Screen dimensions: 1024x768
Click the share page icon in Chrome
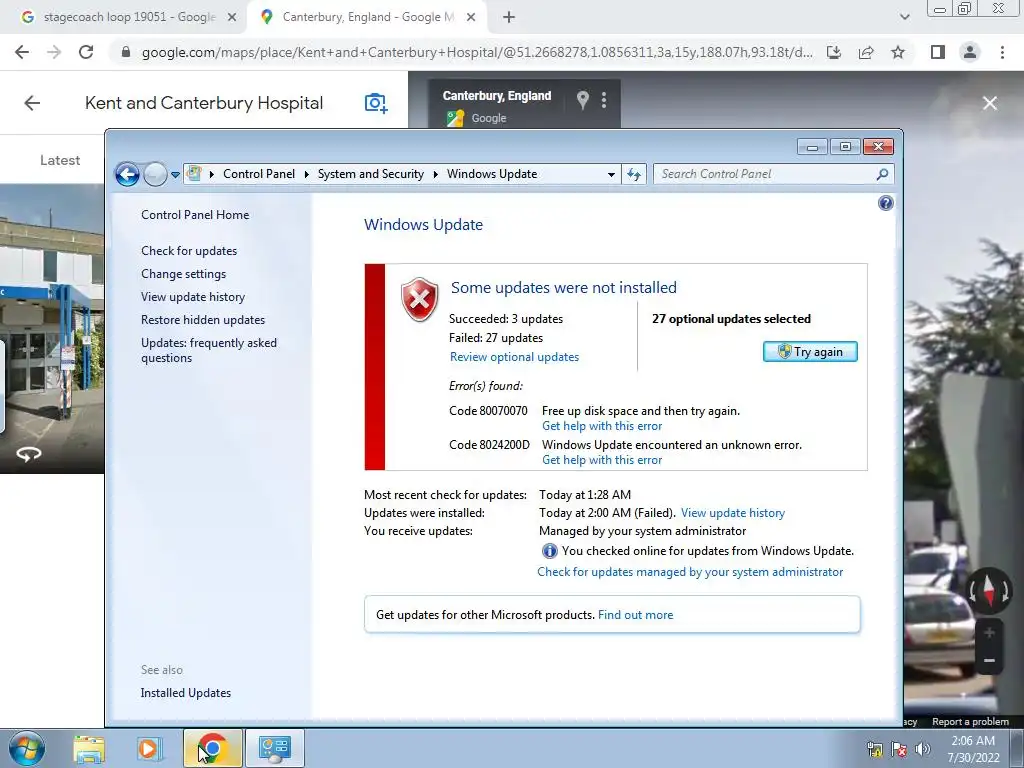point(866,52)
